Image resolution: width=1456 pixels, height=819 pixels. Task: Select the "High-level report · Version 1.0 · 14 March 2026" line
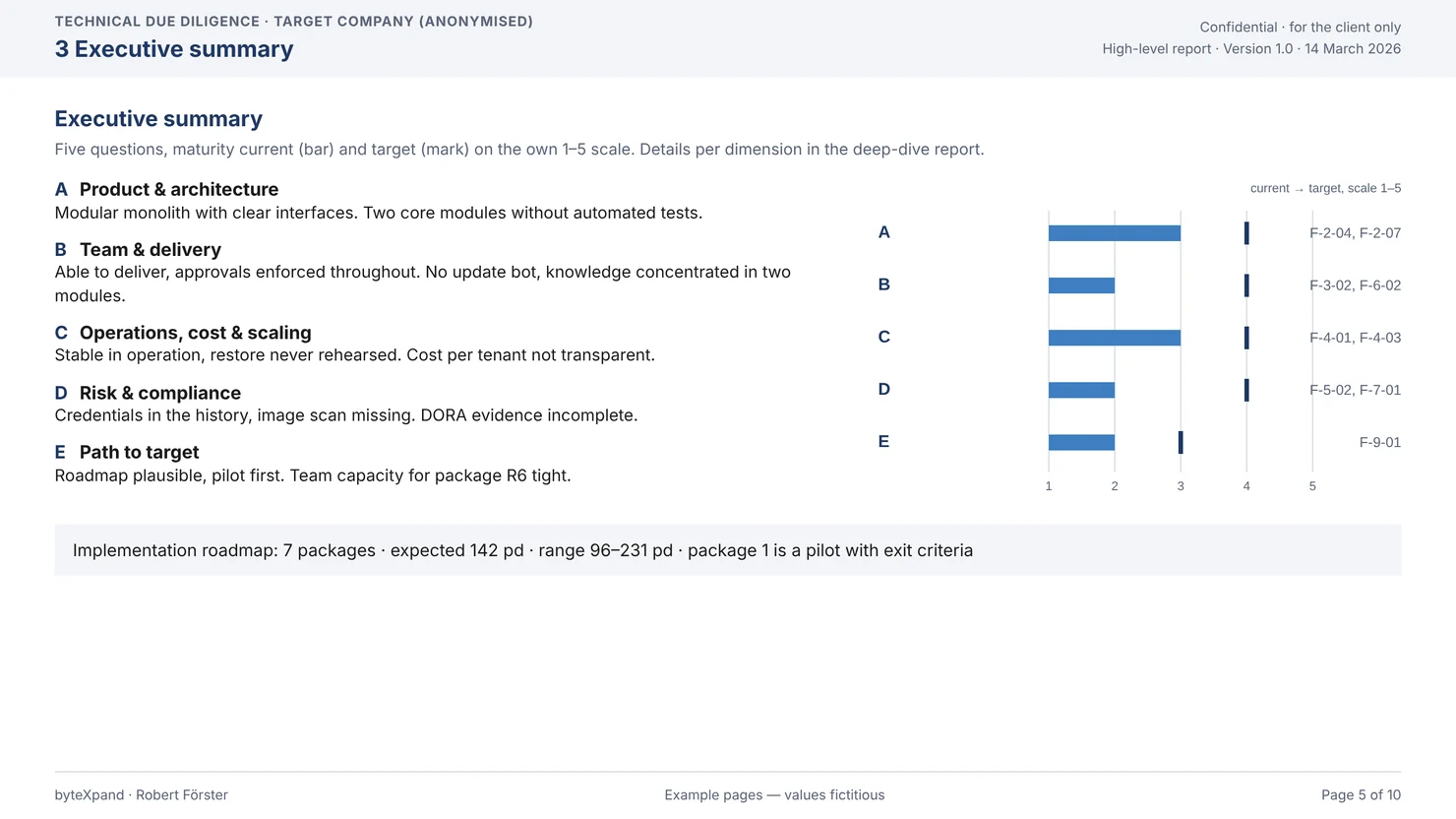(1251, 49)
